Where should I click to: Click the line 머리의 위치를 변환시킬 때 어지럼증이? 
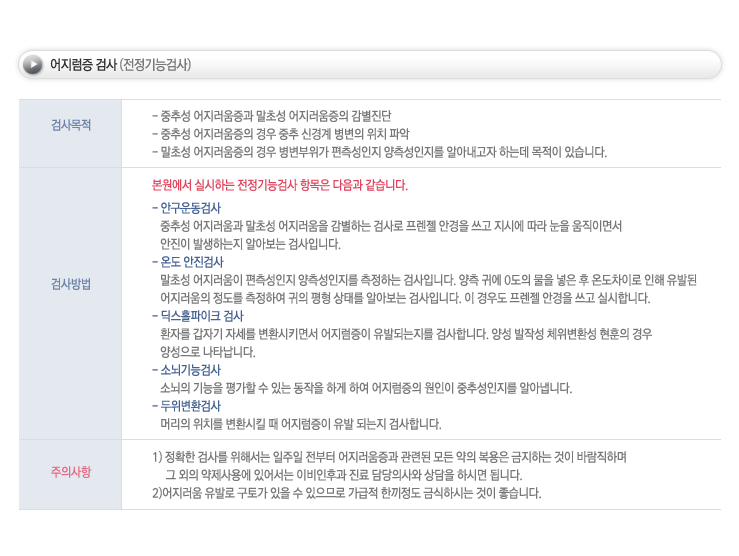click(x=301, y=424)
